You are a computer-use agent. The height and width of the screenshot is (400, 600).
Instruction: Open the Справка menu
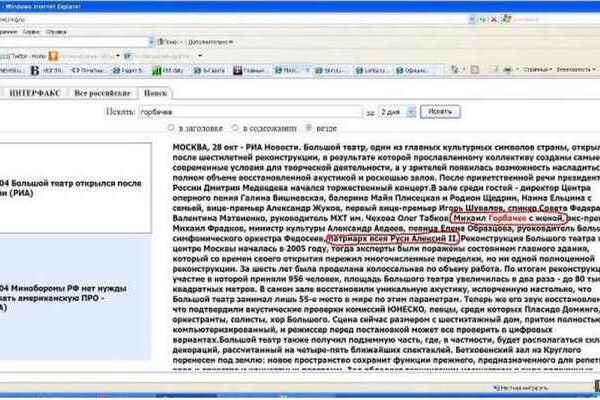coord(56,32)
